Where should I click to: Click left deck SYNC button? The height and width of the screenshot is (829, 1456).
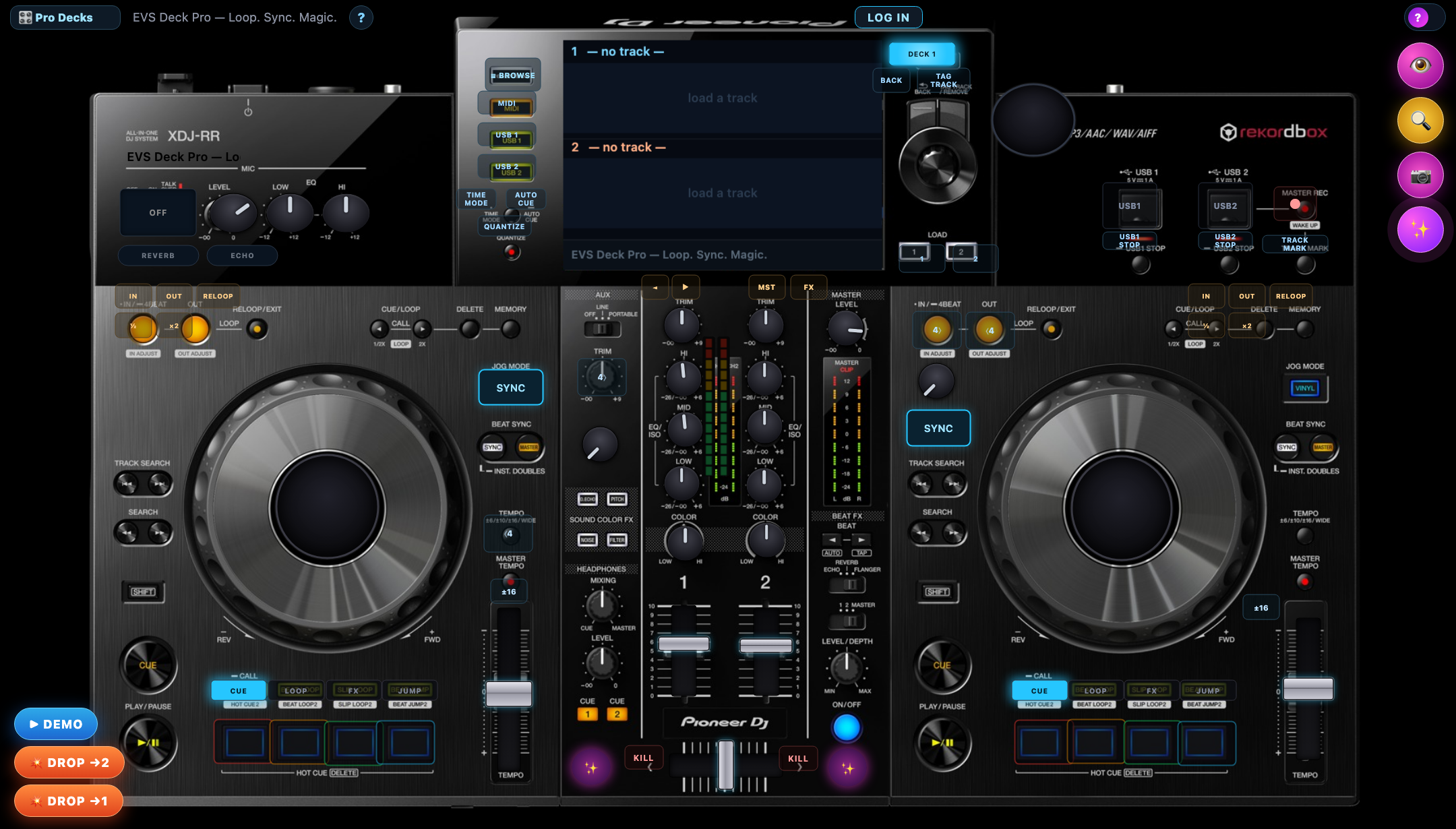(511, 388)
